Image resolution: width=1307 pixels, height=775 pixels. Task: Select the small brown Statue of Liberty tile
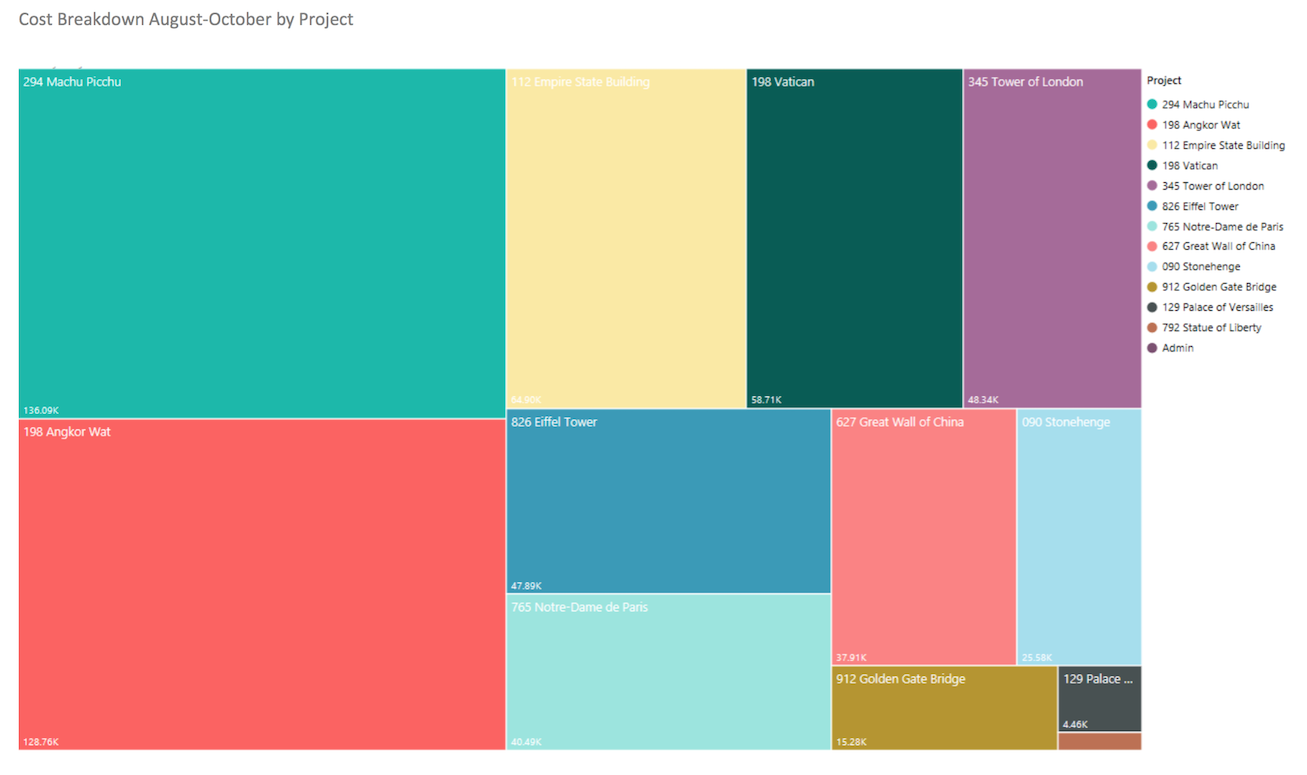pyautogui.click(x=1100, y=741)
